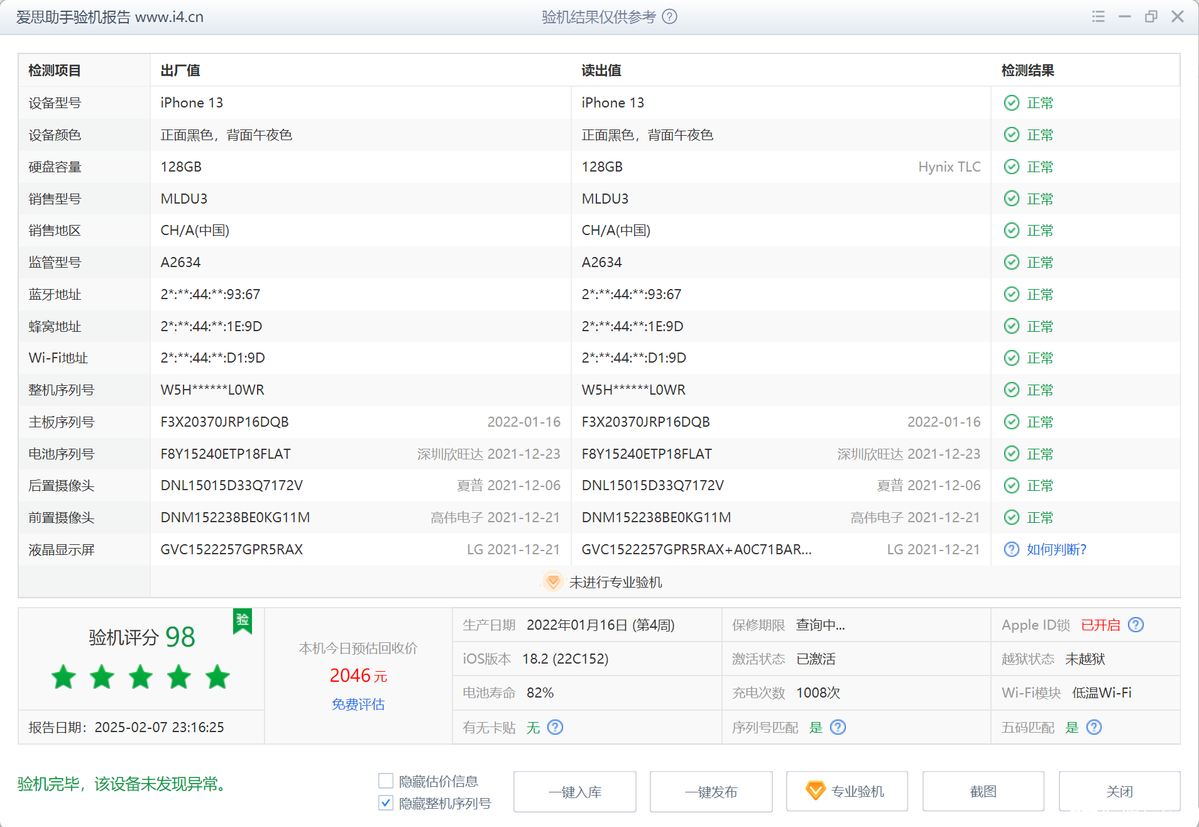Click the 检测结果 column header
The height and width of the screenshot is (827, 1199).
1028,70
